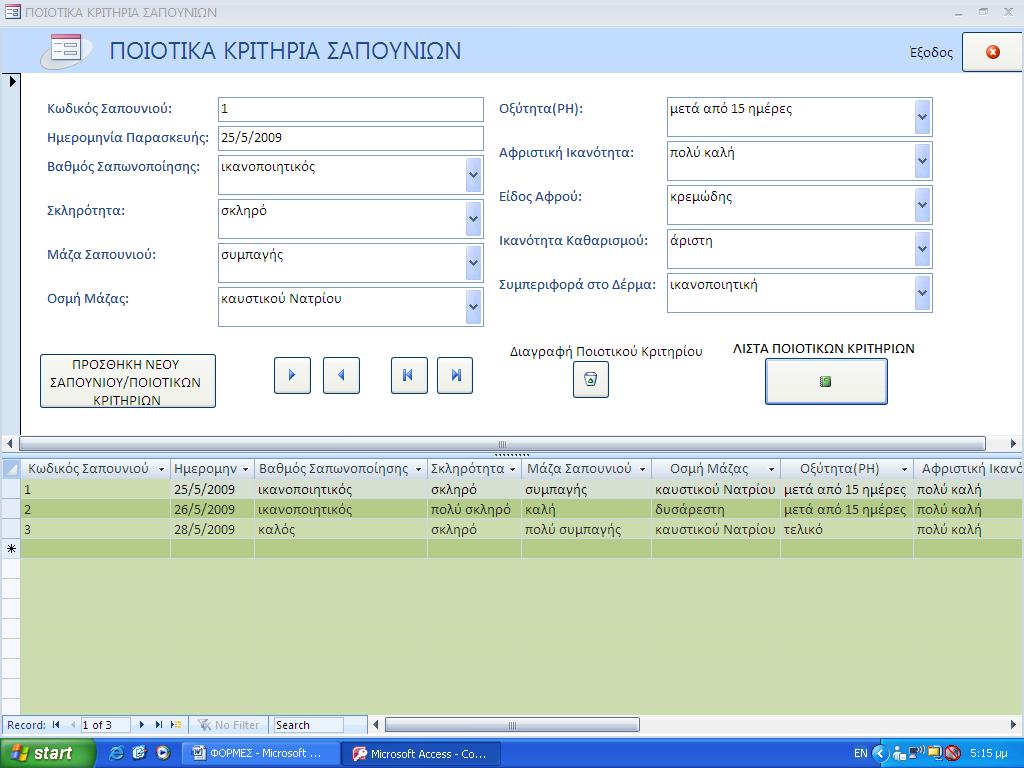Viewport: 1024px width, 768px height.
Task: Open Internet Explorer quick launch icon
Action: [116, 753]
